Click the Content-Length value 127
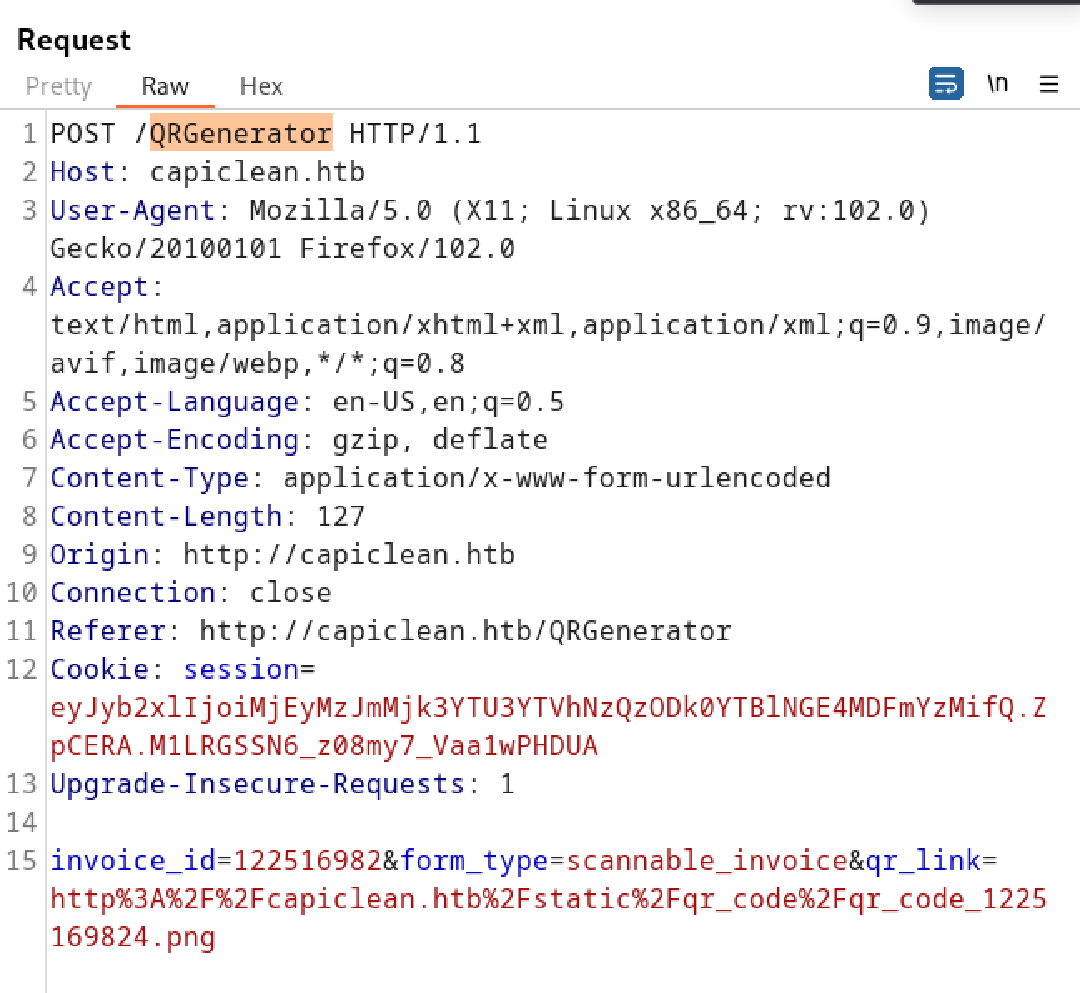 pyautogui.click(x=340, y=517)
